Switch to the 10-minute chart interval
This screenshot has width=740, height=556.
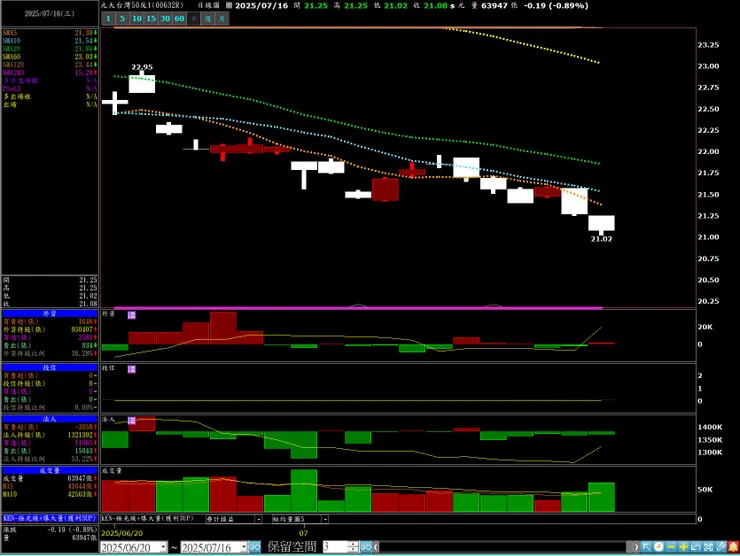coord(137,18)
